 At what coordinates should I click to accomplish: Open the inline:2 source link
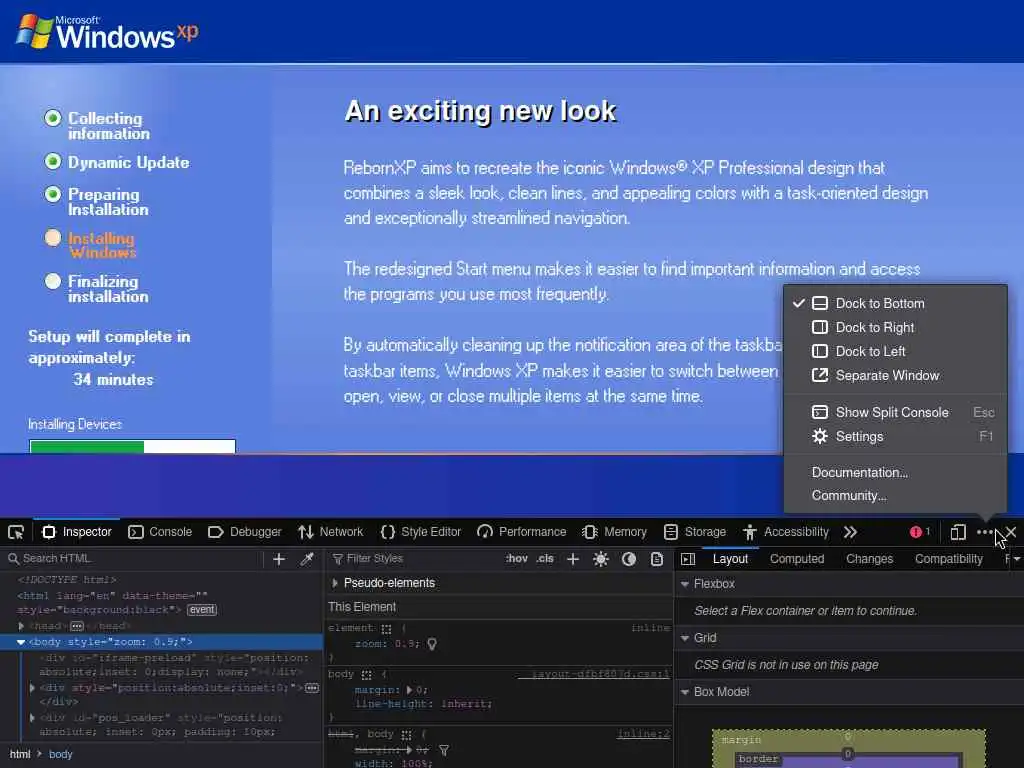(x=643, y=734)
